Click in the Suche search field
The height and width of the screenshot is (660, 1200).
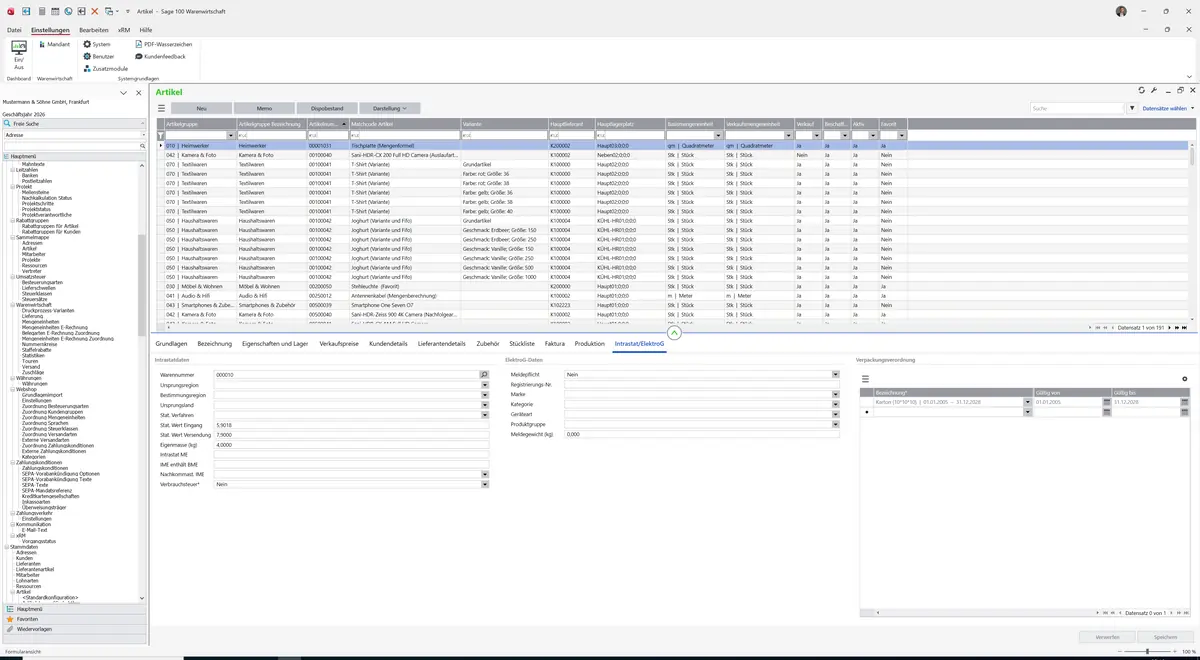(1077, 108)
